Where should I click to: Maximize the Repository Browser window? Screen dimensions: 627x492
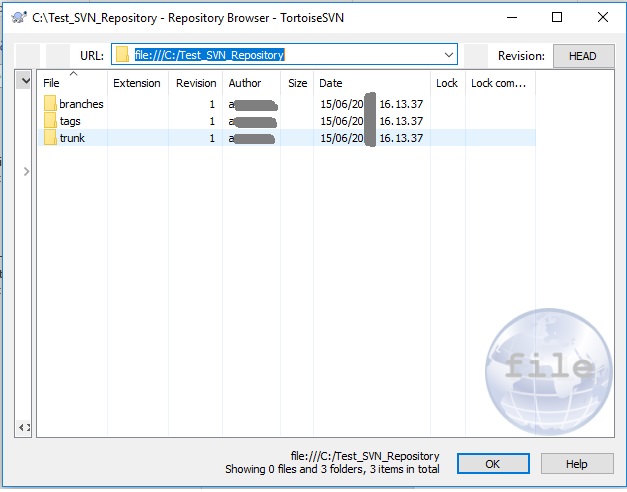tap(557, 17)
